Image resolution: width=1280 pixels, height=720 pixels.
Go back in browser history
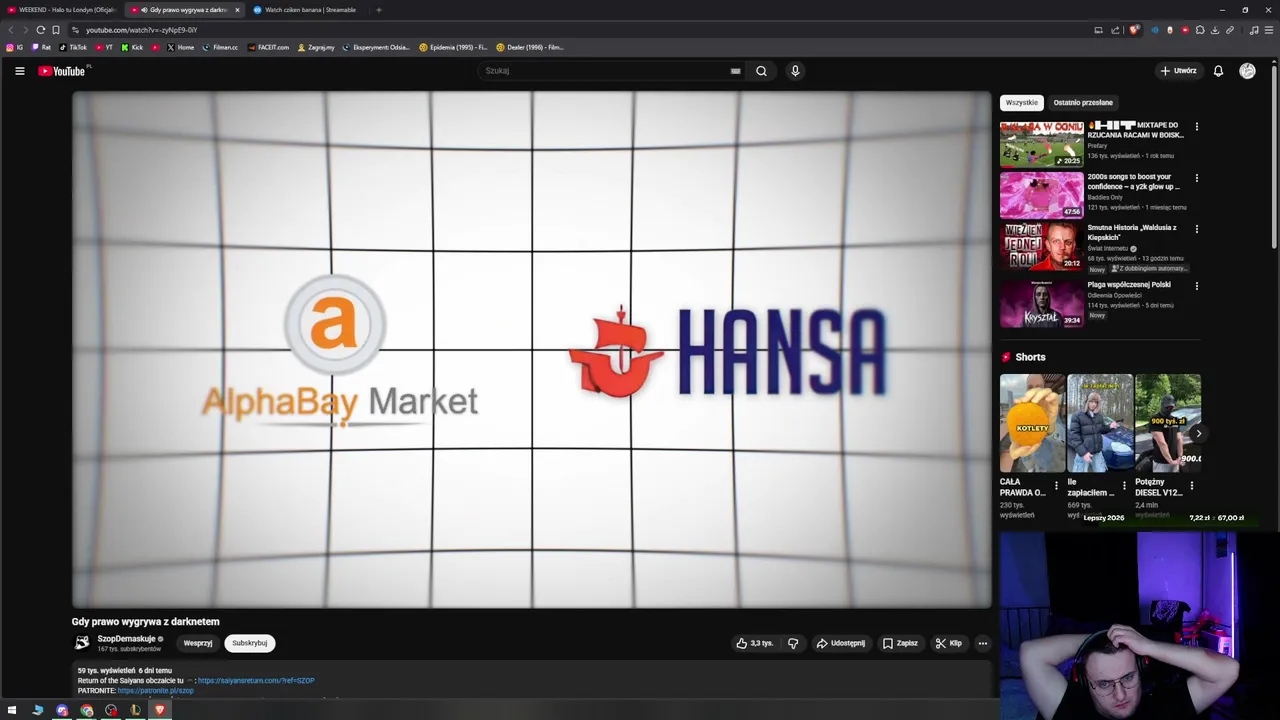point(11,30)
